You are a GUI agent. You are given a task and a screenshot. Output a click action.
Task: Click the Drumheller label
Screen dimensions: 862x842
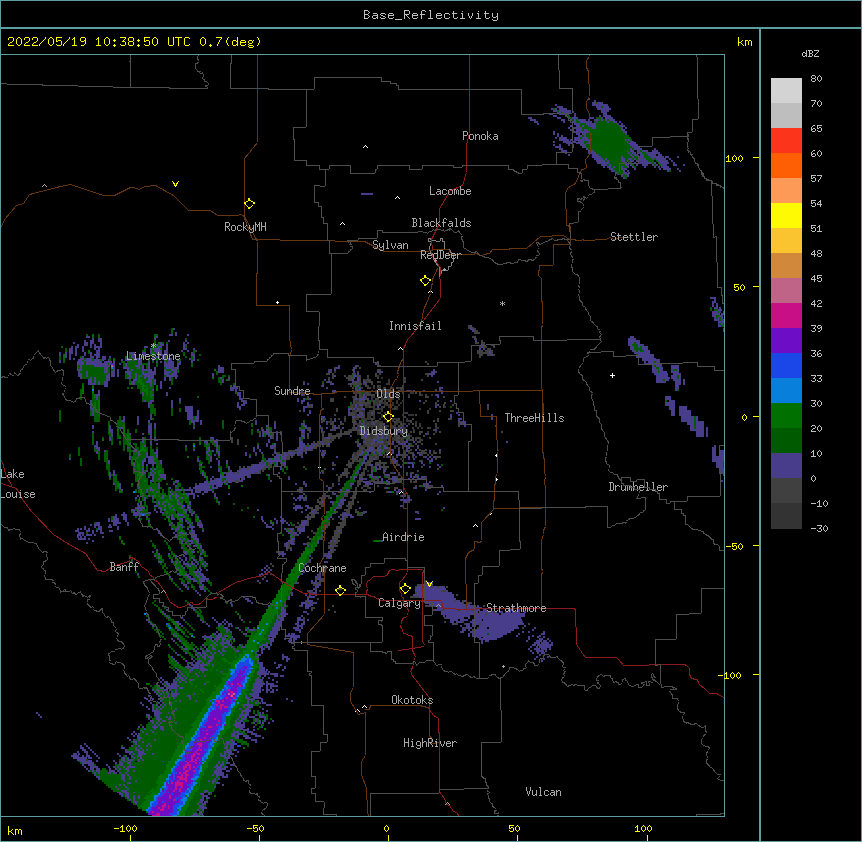pos(638,487)
